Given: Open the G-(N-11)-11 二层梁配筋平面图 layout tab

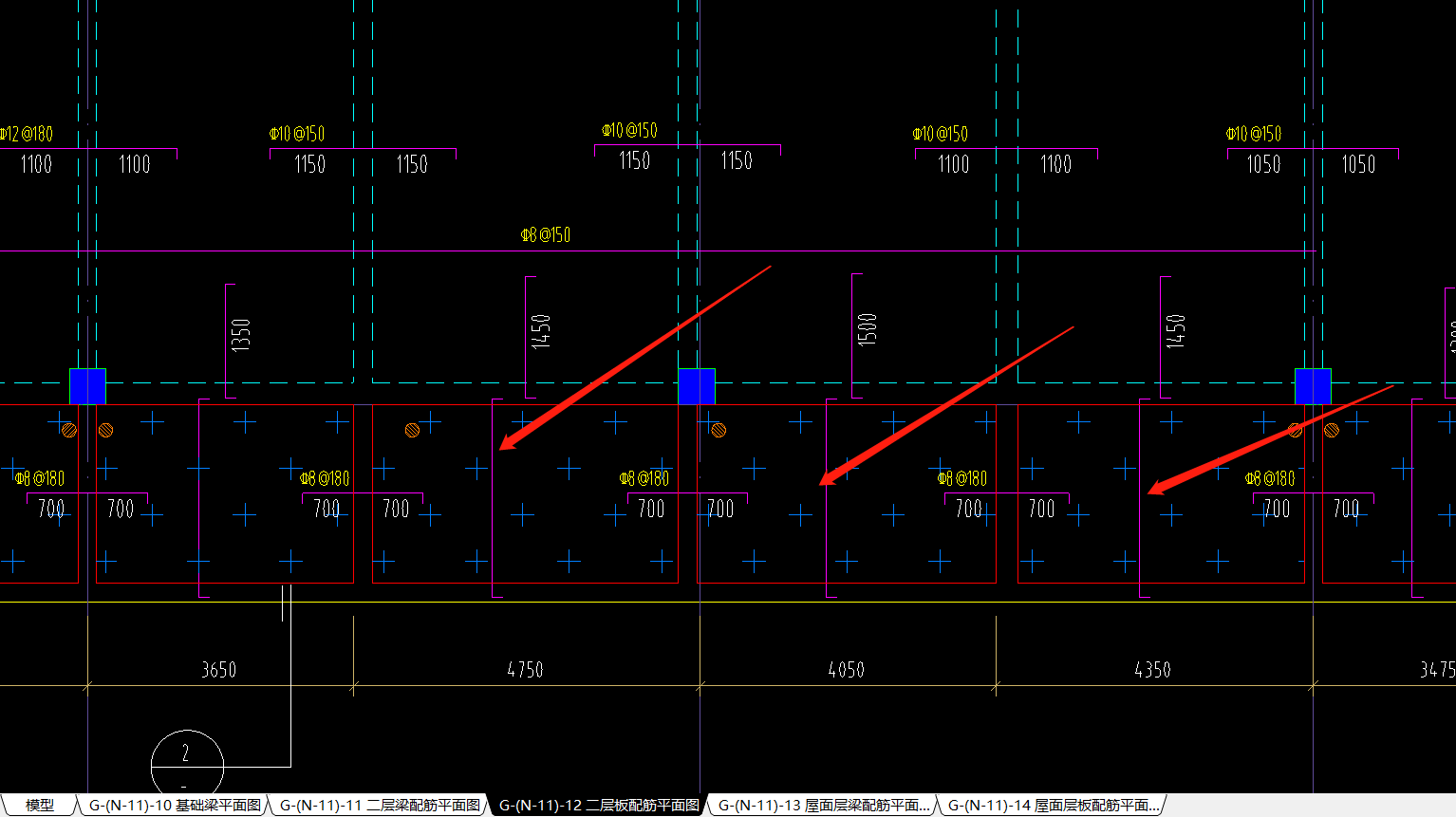Looking at the screenshot, I should 380,806.
